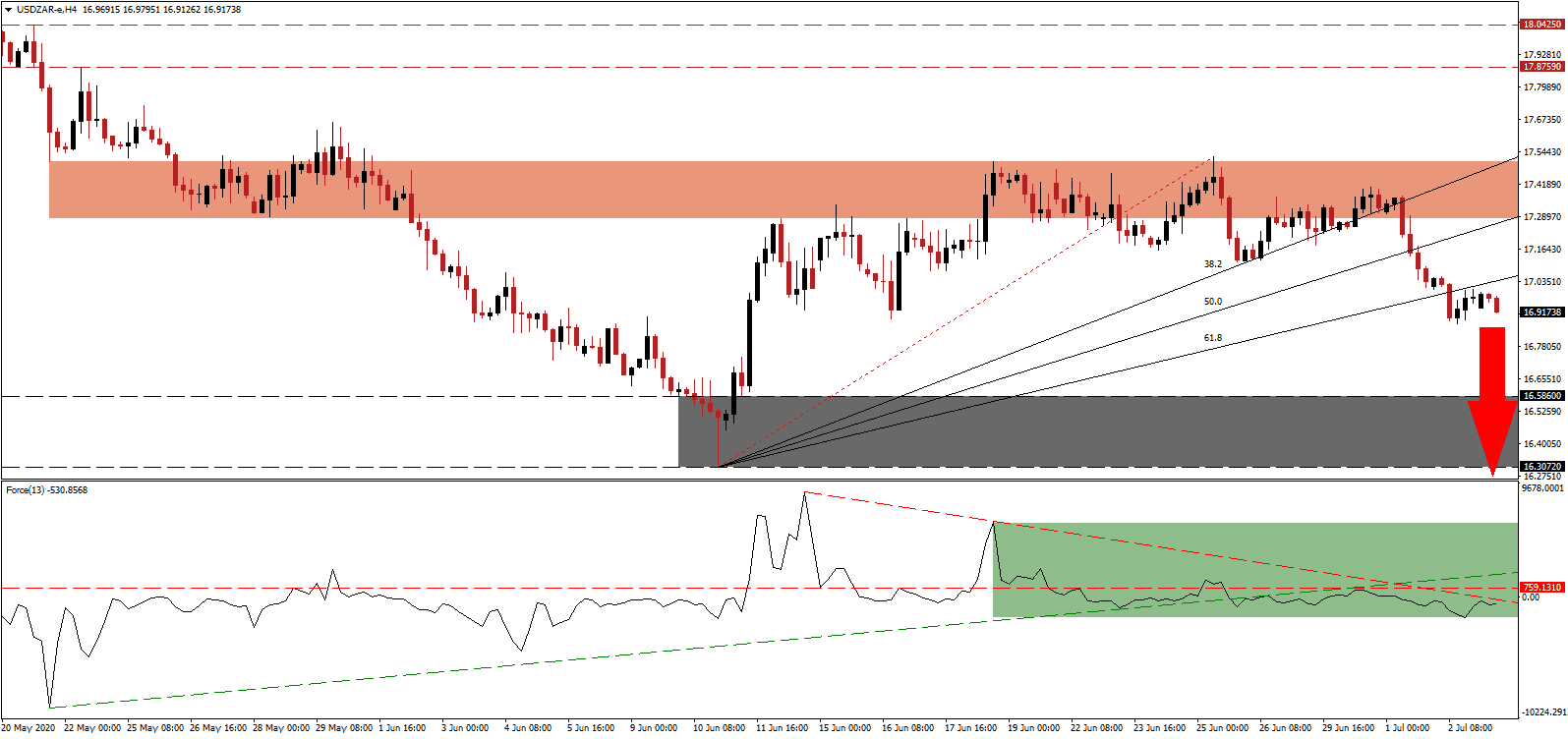Click the 16.58600 support level tag
Screen dimensions: 1568x739
[1541, 396]
